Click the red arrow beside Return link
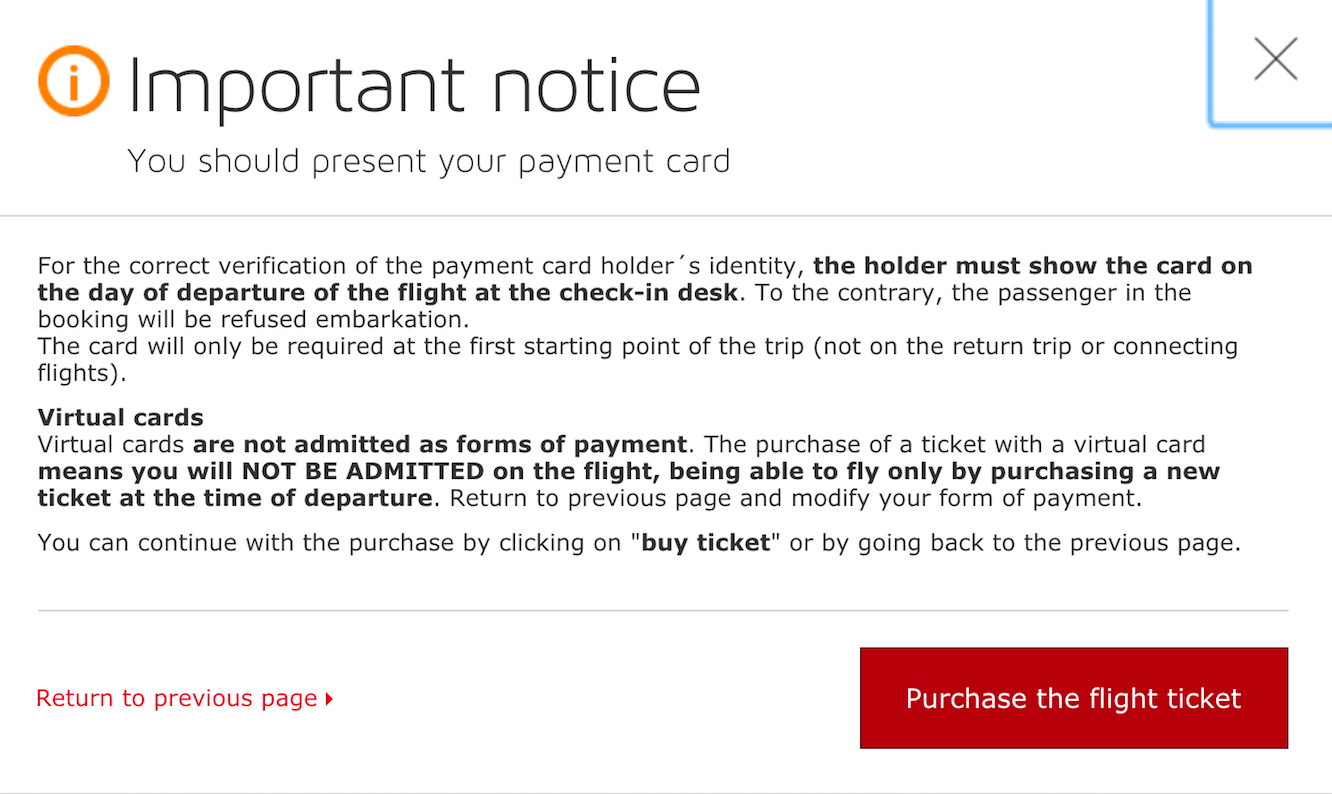1332x794 pixels. click(x=329, y=699)
